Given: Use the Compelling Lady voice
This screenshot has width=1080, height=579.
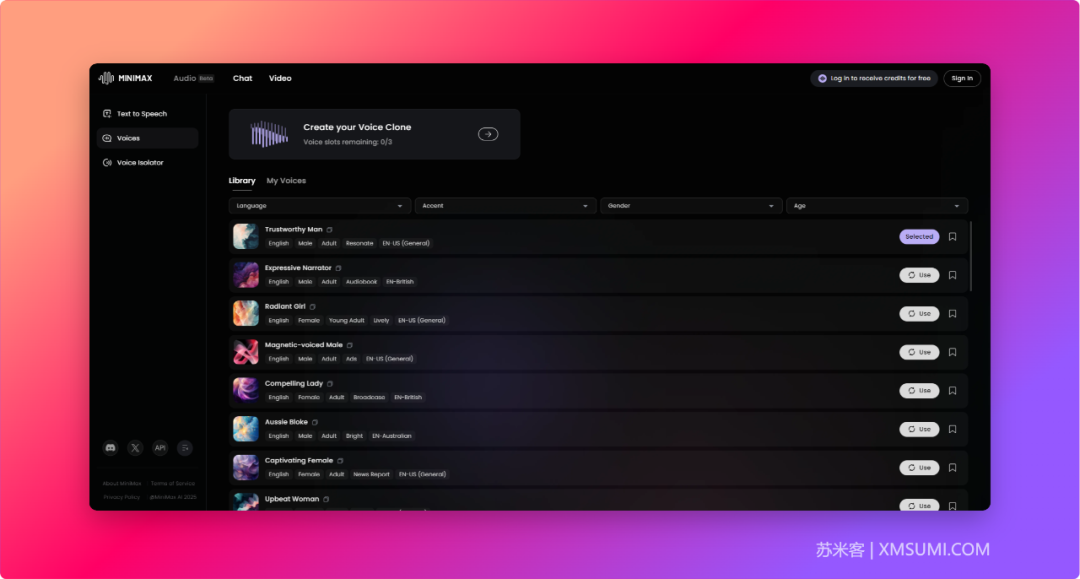Looking at the screenshot, I should point(919,391).
